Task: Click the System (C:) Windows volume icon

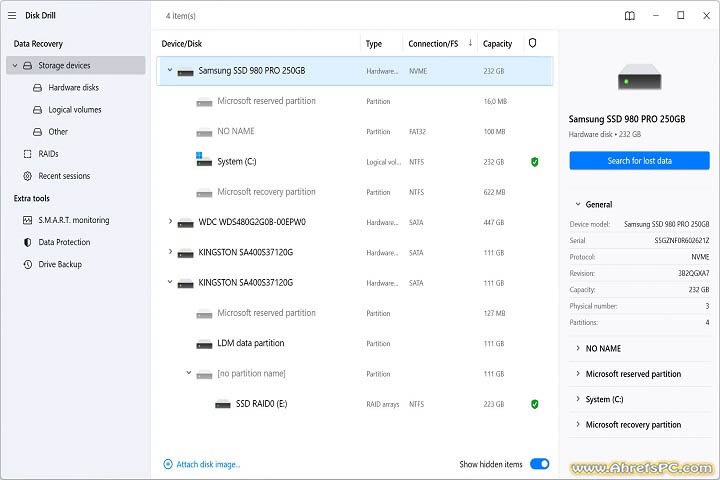Action: (x=204, y=160)
